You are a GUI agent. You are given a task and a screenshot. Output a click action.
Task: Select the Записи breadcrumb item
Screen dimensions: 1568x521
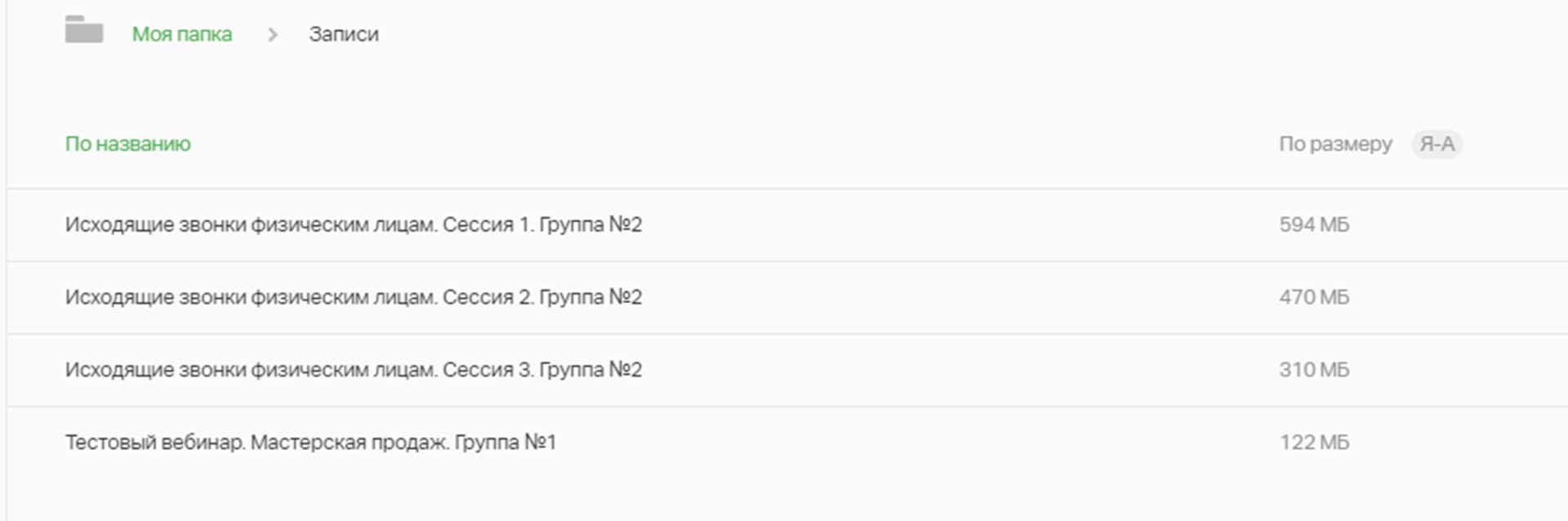tap(344, 34)
